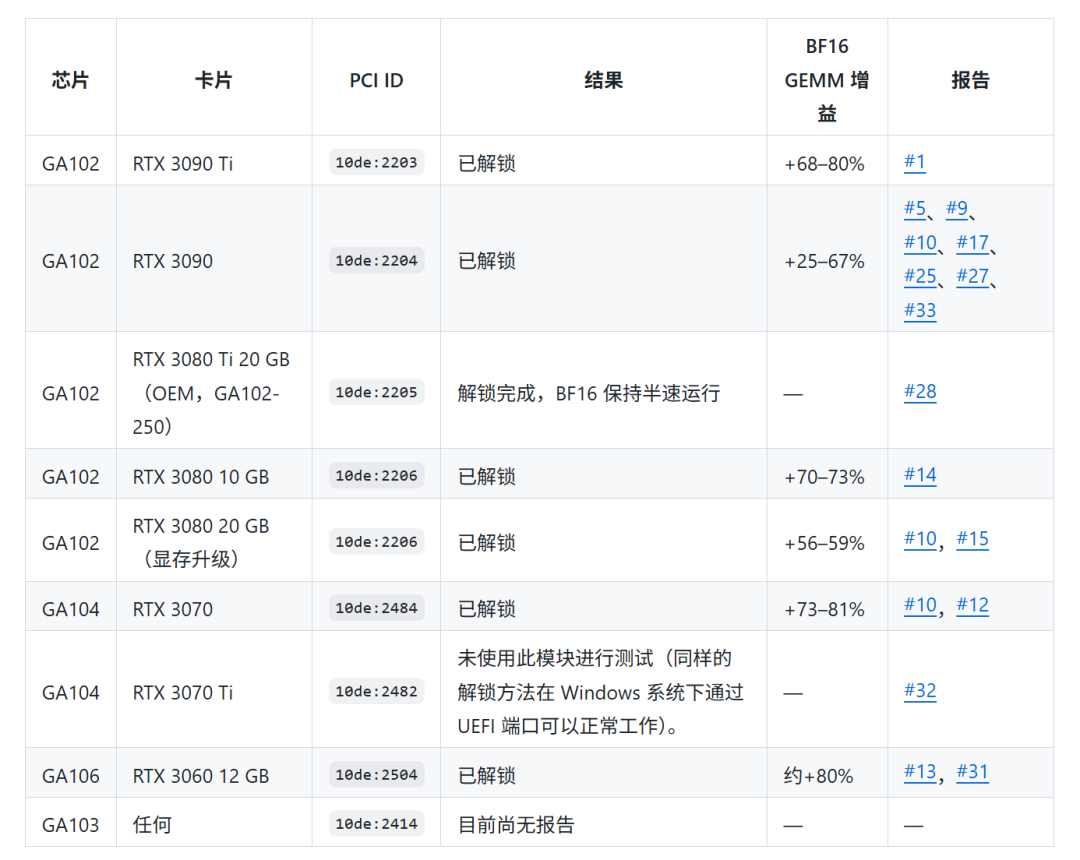Click the gain value "+73–81%"
Viewport: 1080px width, 860px height.
pos(824,609)
